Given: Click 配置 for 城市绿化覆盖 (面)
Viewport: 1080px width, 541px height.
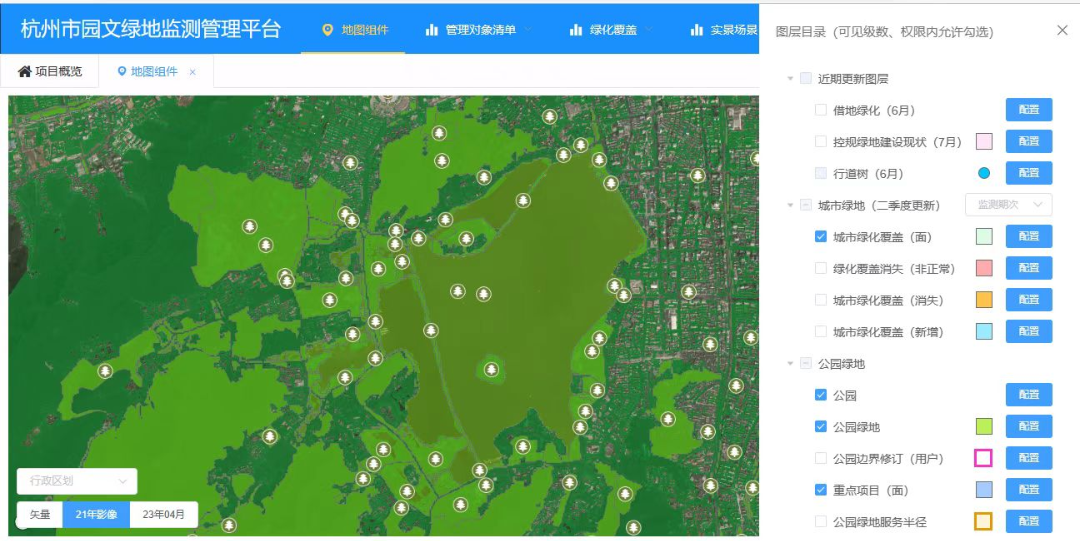Looking at the screenshot, I should (x=1028, y=236).
